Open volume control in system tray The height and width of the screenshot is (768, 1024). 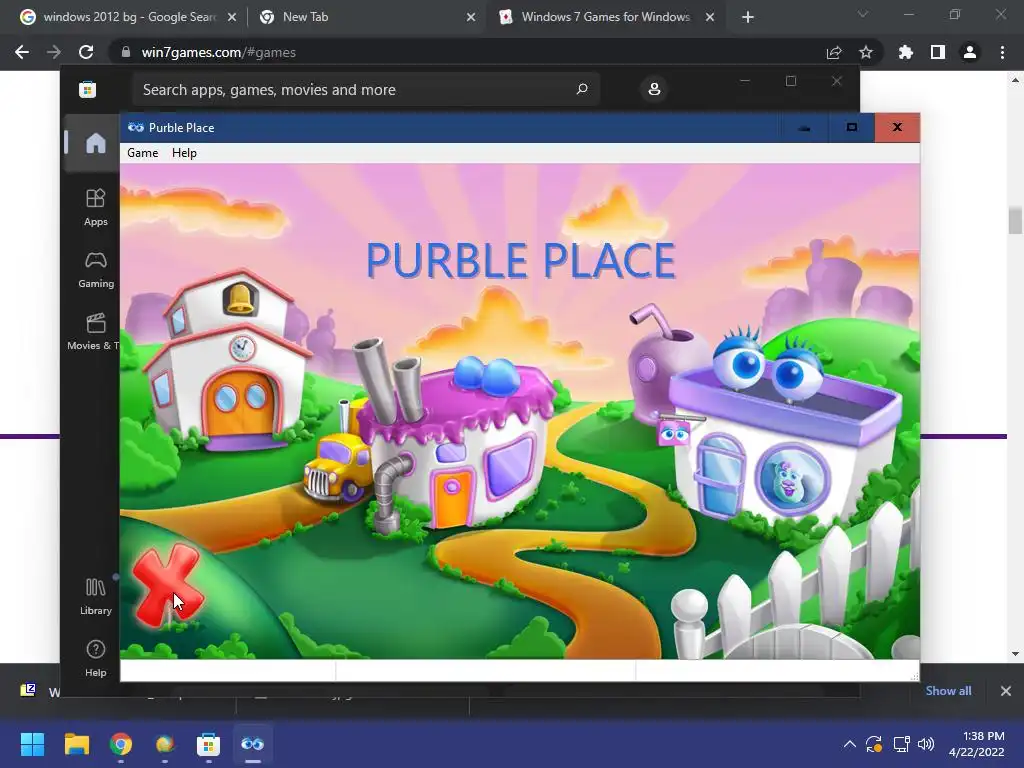pyautogui.click(x=926, y=744)
